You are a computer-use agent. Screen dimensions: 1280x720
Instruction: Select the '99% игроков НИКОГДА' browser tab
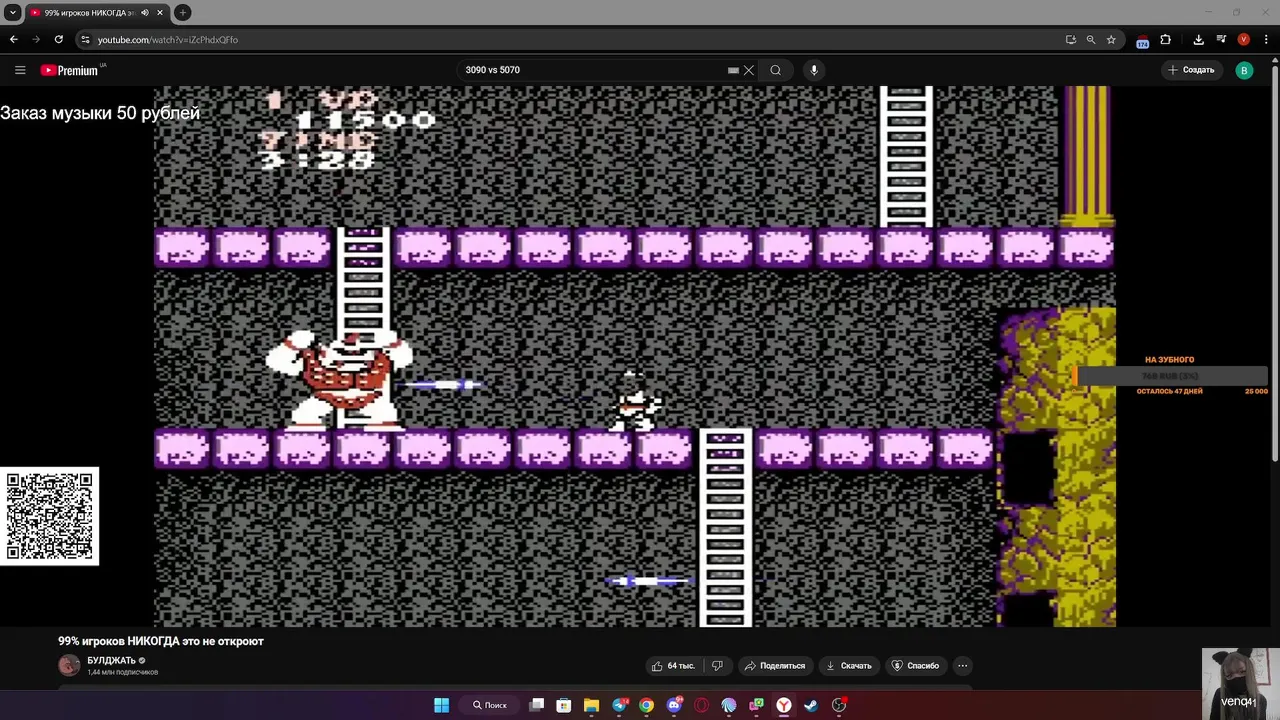tap(97, 13)
